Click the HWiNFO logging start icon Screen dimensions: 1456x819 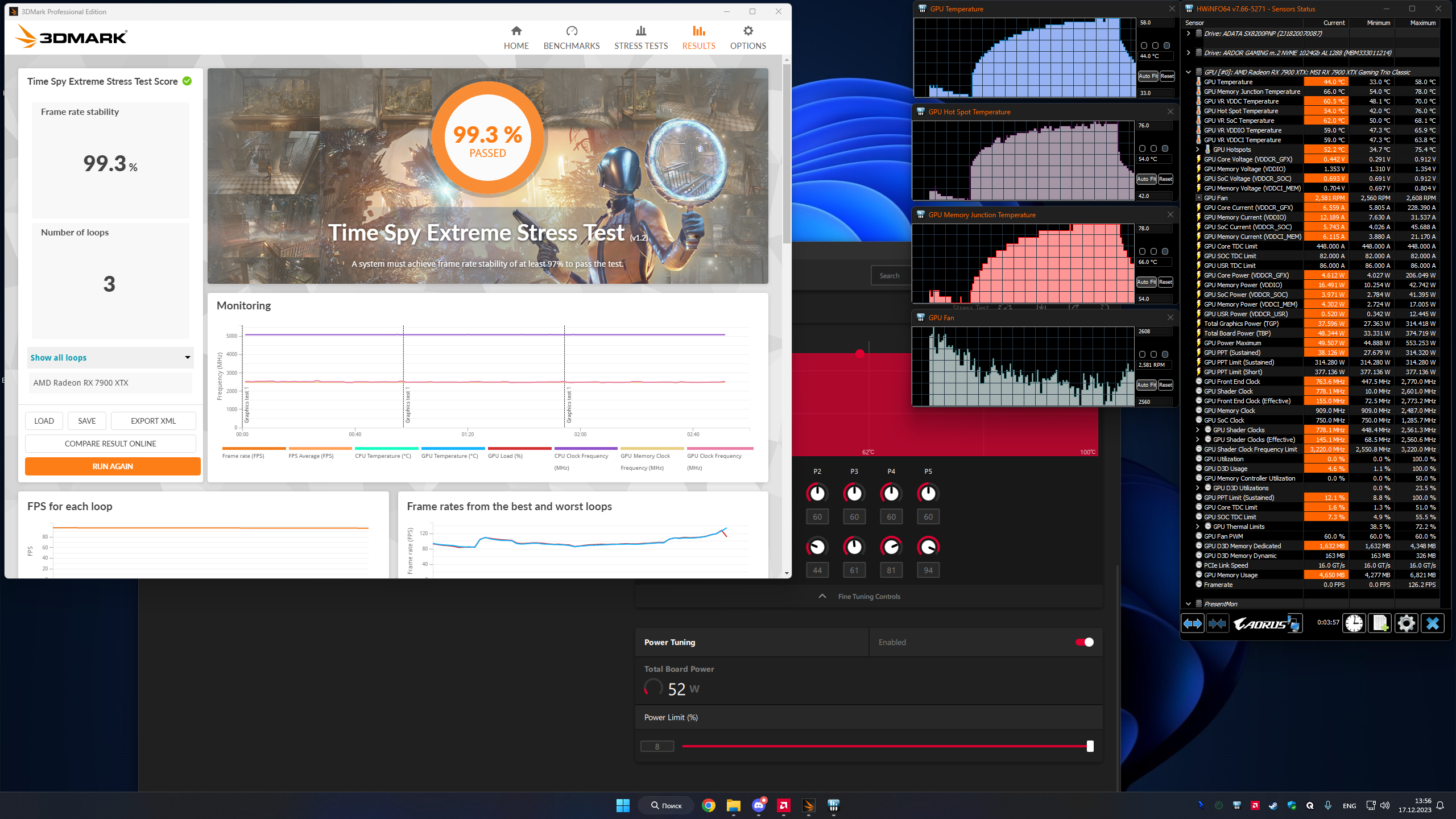point(1380,623)
